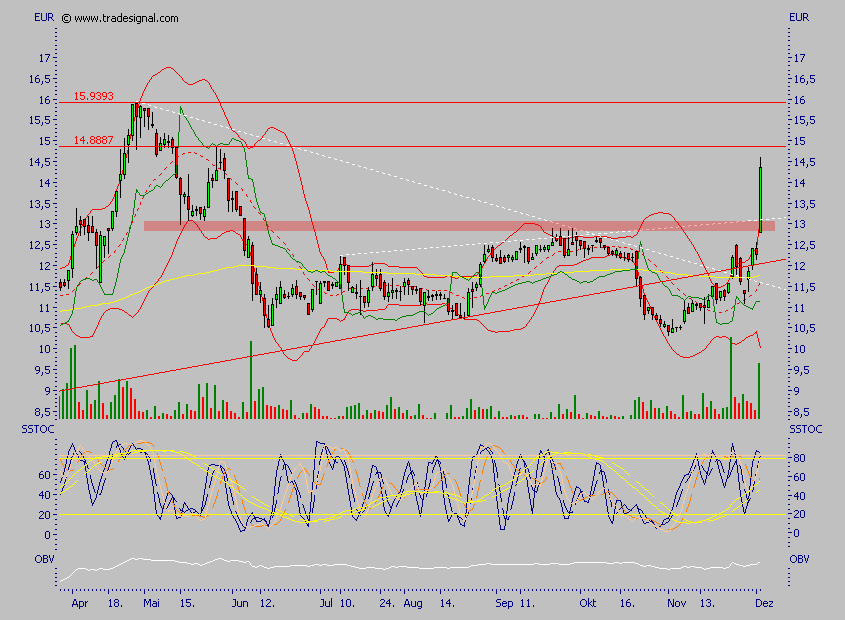Screen dimensions: 845x620
Task: Select the 15.9393 resistance level label
Action: [93, 97]
